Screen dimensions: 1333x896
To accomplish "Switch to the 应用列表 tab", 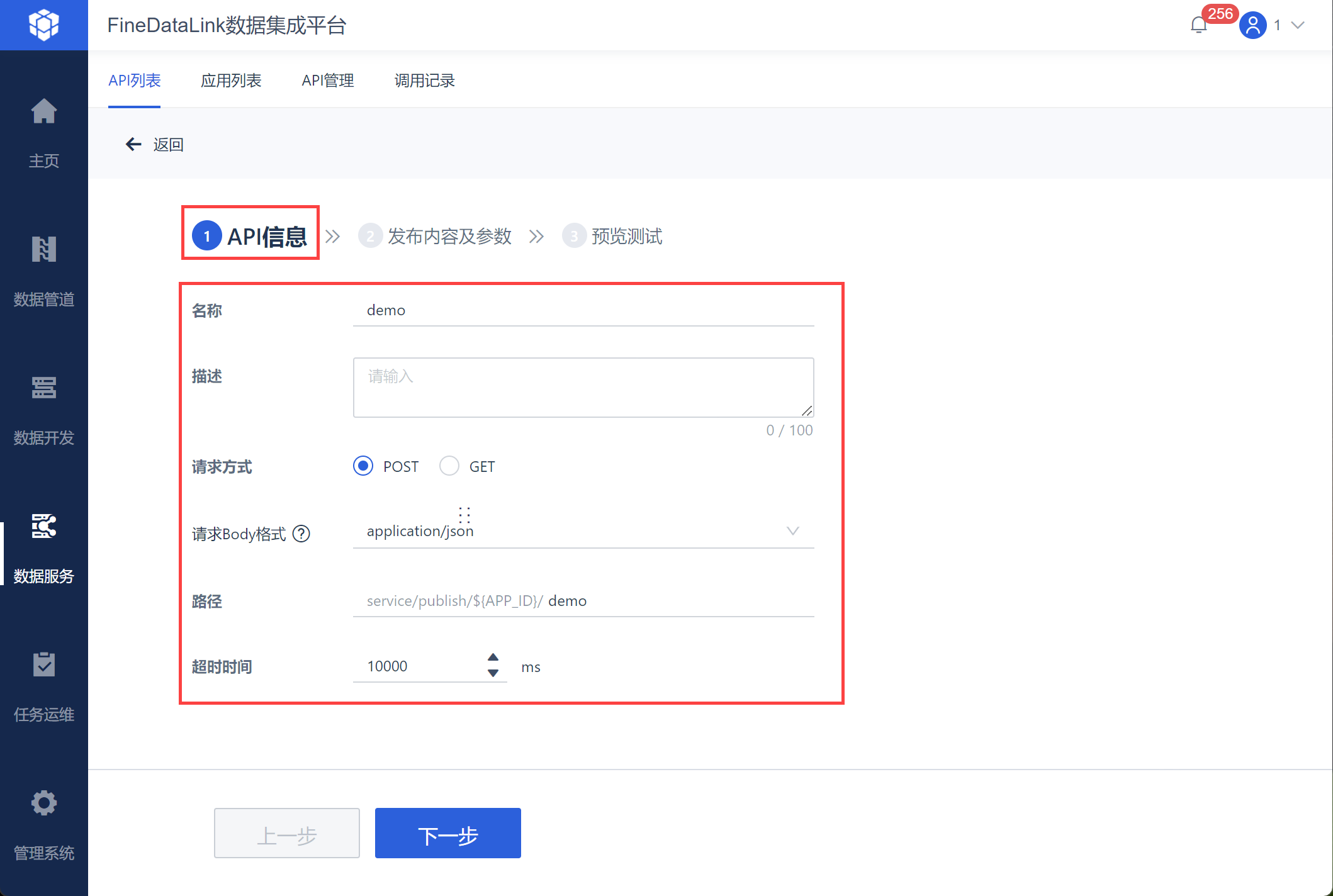I will click(x=231, y=81).
